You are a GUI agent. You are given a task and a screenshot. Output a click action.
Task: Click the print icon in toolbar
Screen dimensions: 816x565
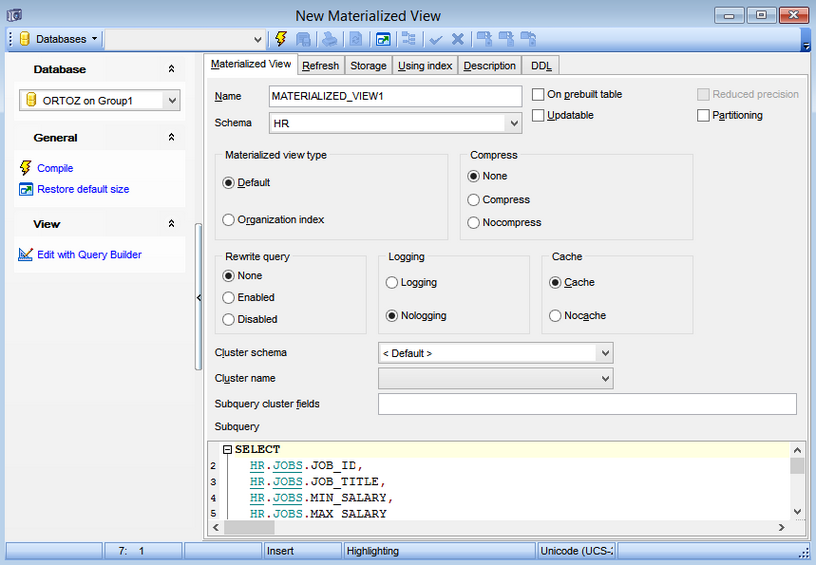click(x=329, y=39)
